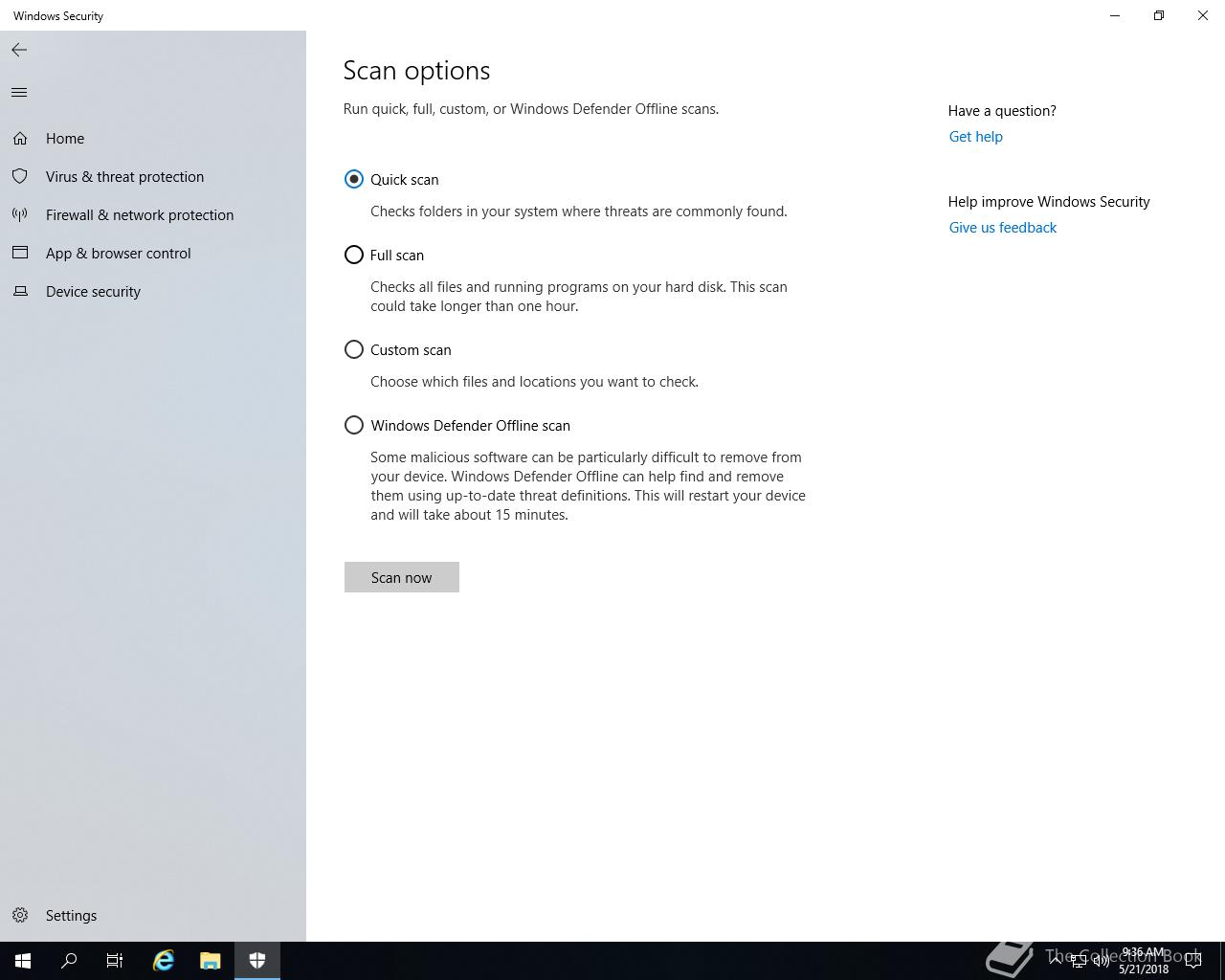Launch Internet Explorer from the taskbar
This screenshot has width=1225, height=980.
[x=164, y=961]
